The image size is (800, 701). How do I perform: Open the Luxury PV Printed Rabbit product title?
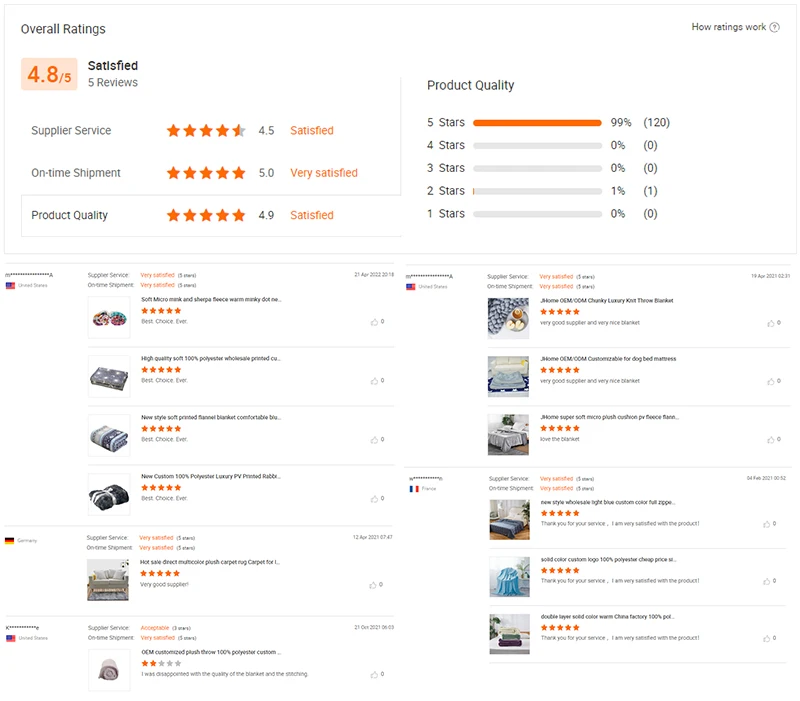pos(211,476)
